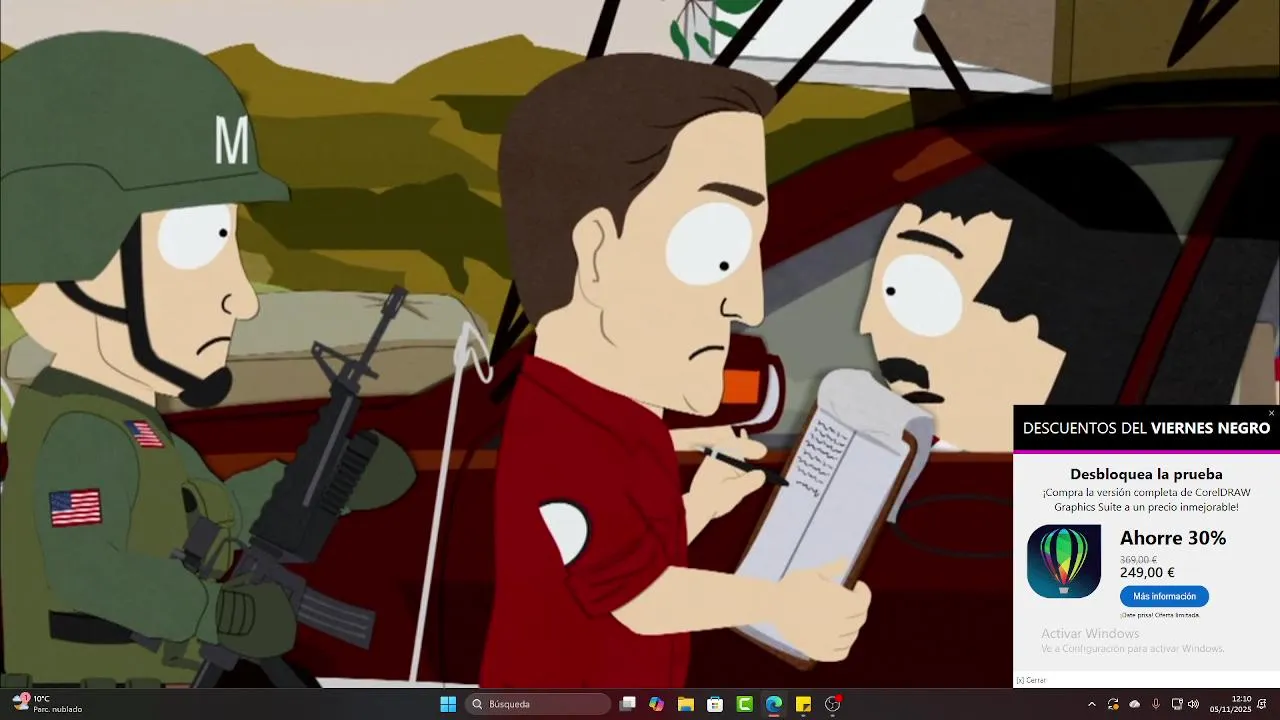Open the Windows Start menu
Screen dimensions: 1280x720
pos(448,704)
